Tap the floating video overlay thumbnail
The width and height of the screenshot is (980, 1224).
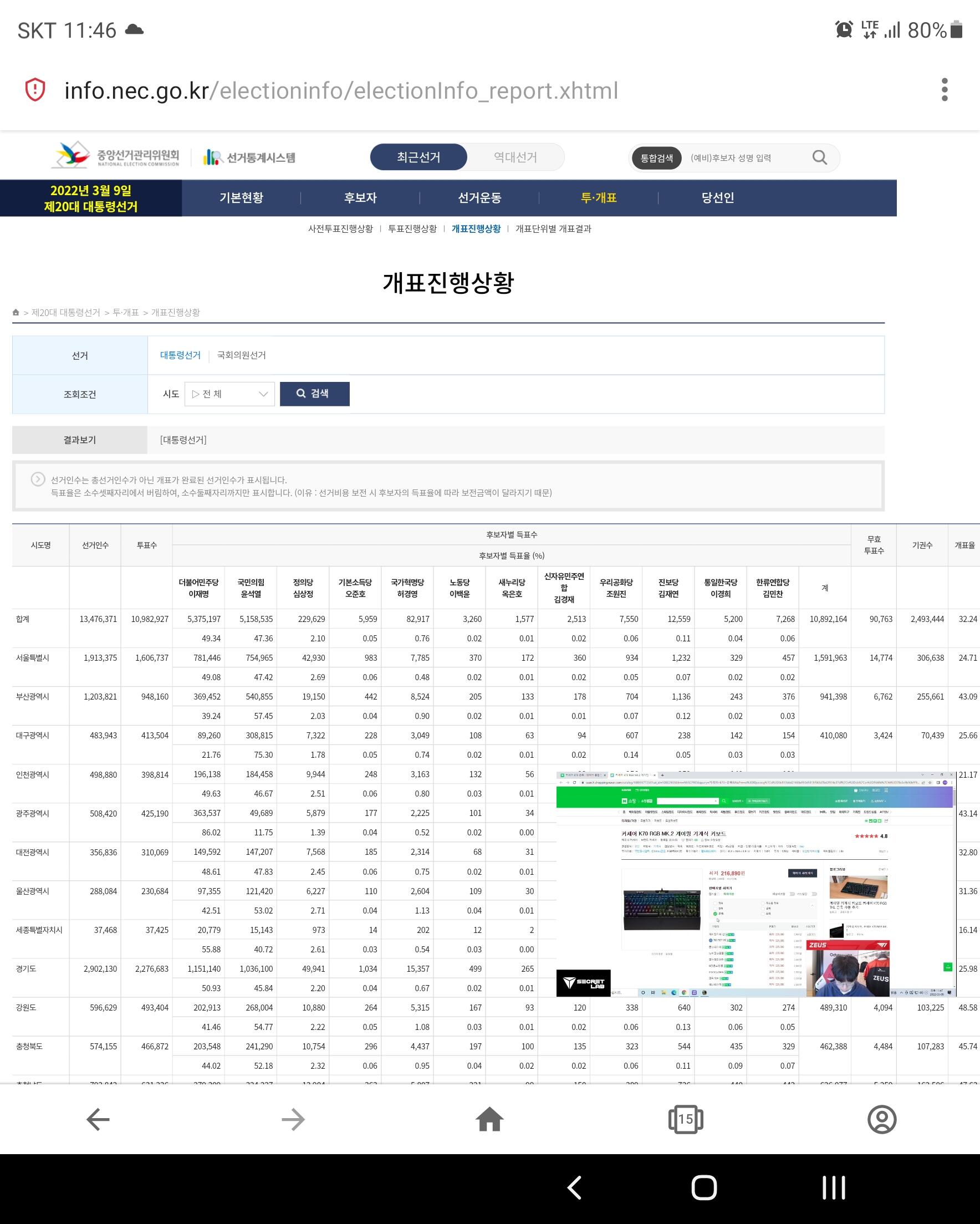point(755,884)
